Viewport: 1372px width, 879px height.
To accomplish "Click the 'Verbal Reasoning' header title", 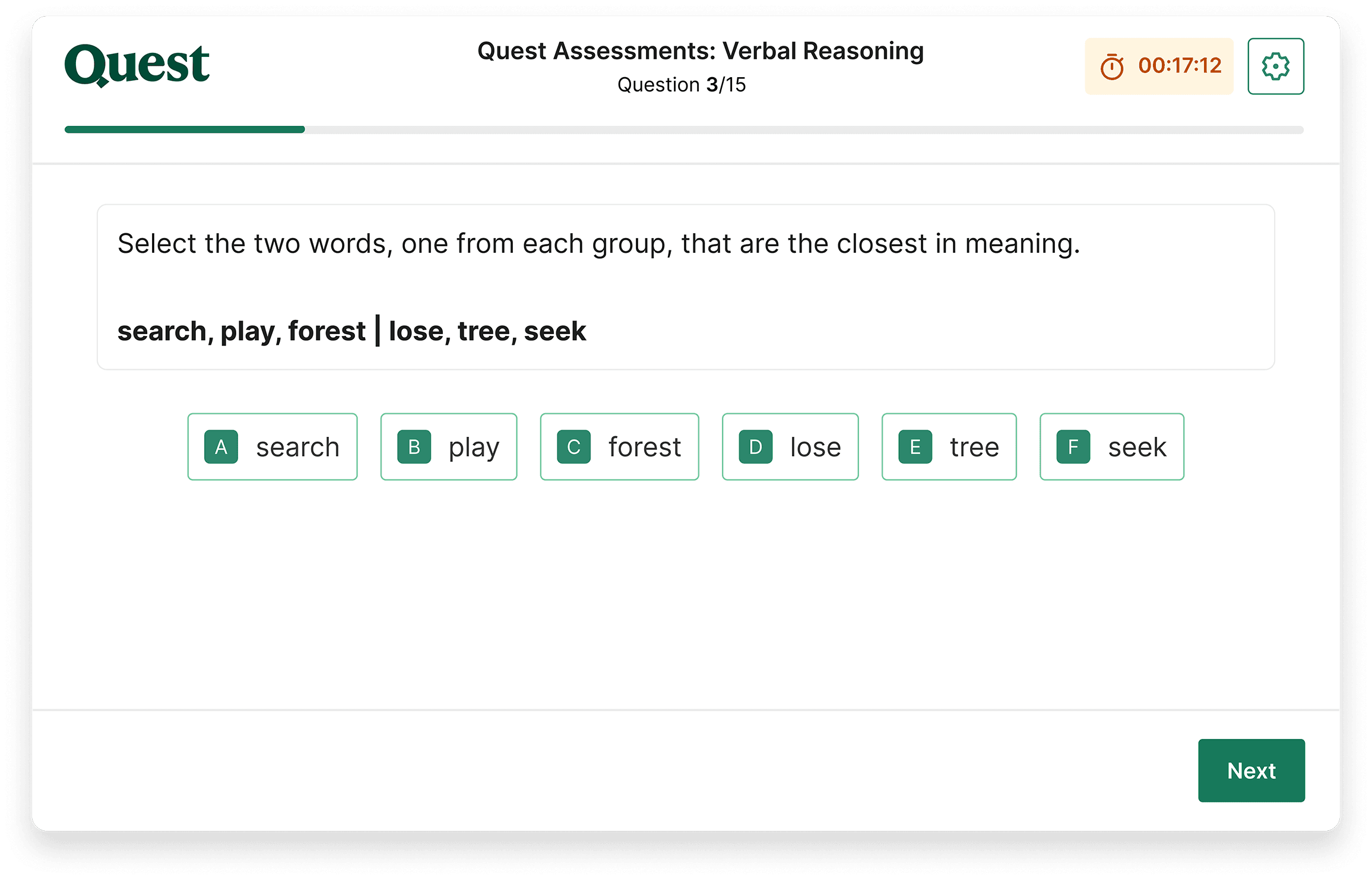I will pos(700,51).
